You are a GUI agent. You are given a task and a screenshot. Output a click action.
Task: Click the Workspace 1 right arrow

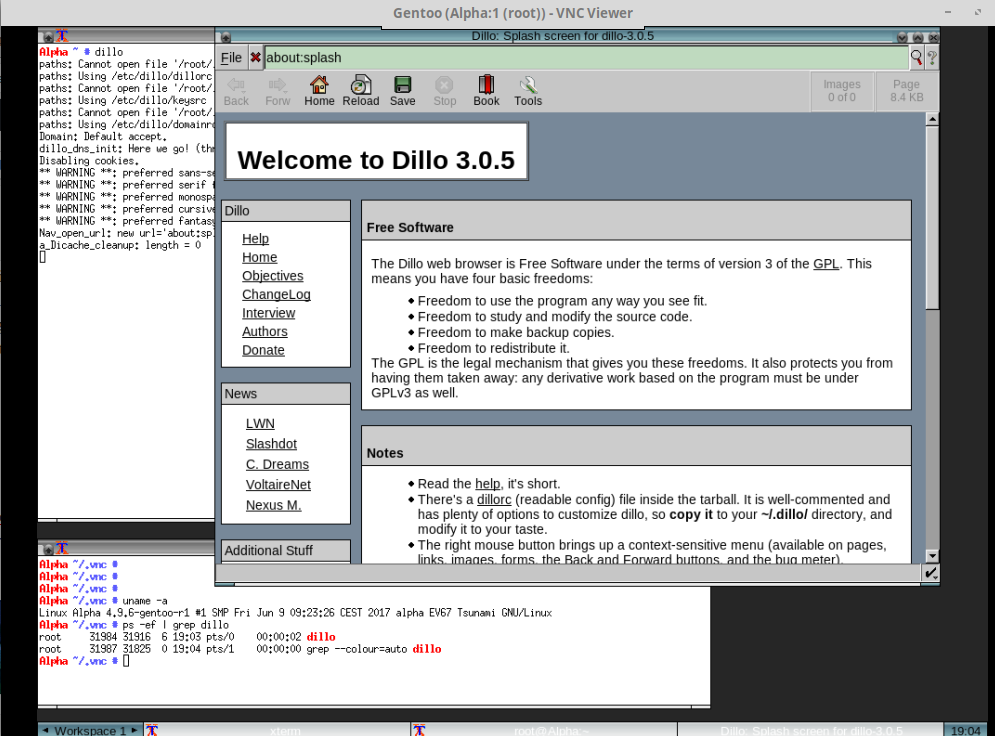pyautogui.click(x=135, y=730)
